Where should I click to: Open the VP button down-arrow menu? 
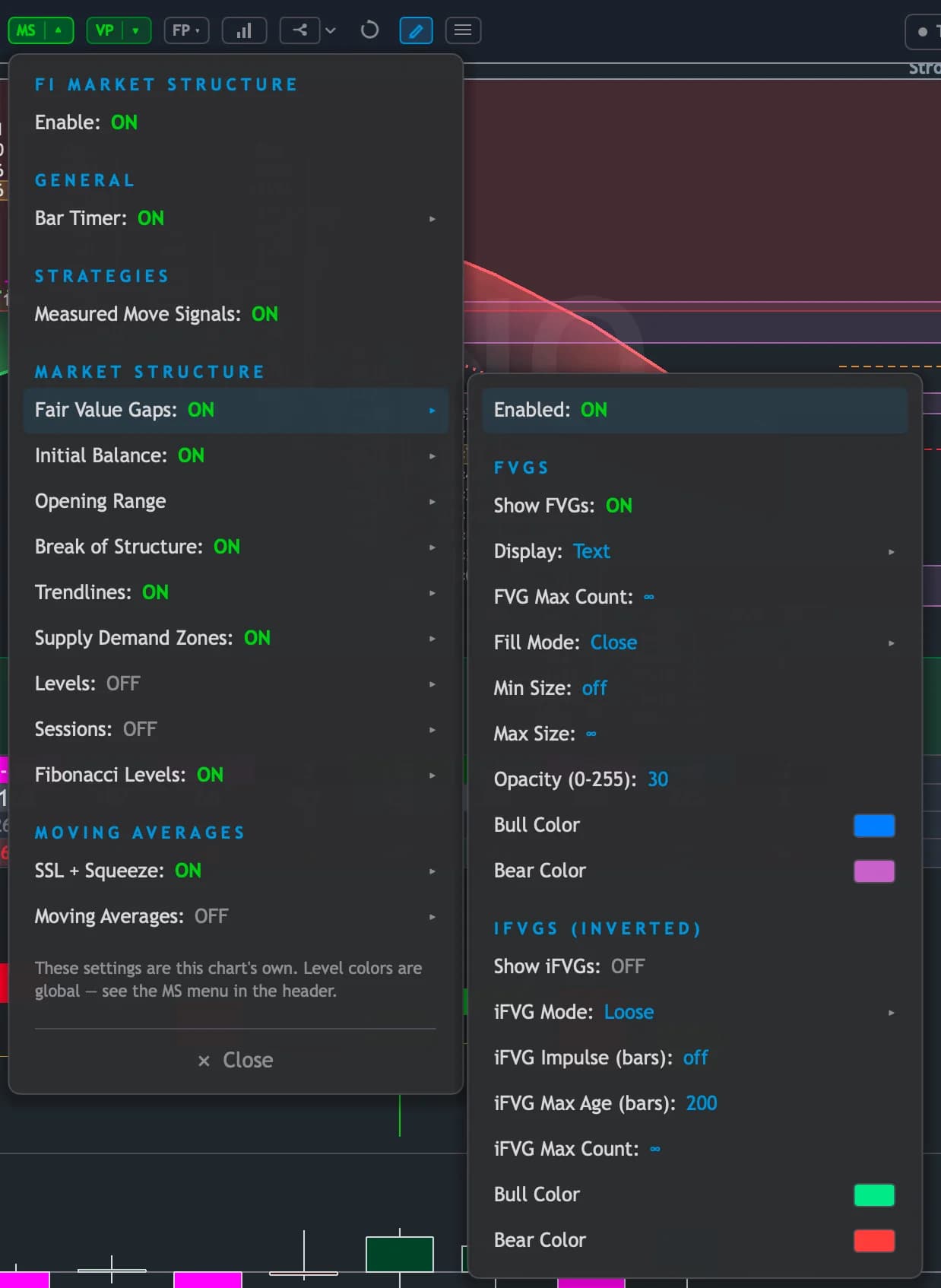click(136, 30)
